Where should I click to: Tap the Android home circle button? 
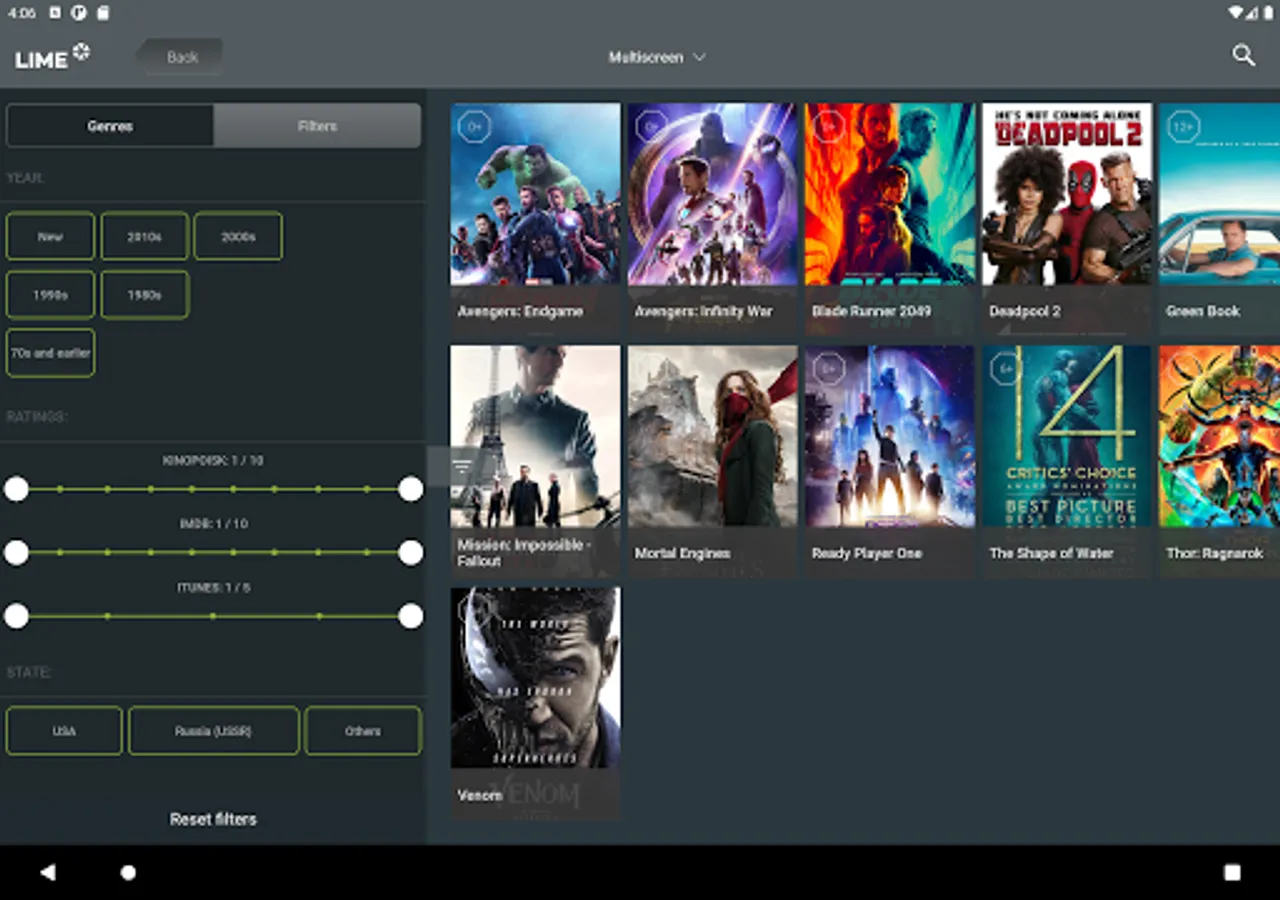pos(128,872)
